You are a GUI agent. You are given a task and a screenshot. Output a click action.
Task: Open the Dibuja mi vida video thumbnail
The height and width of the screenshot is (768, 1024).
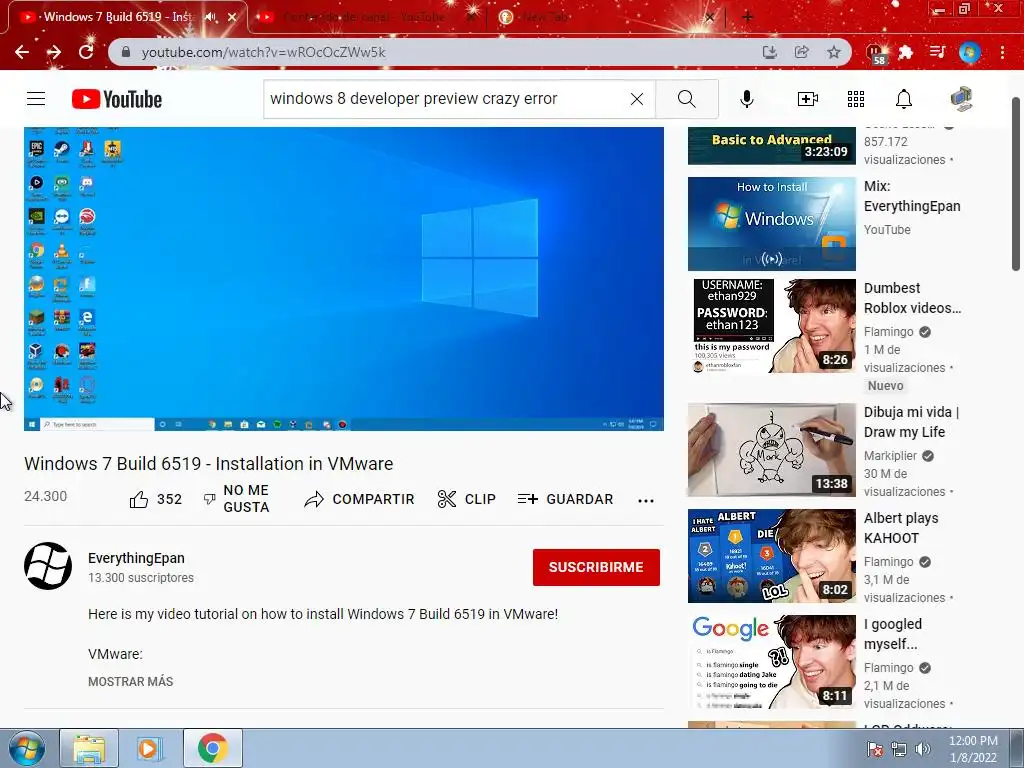click(771, 449)
